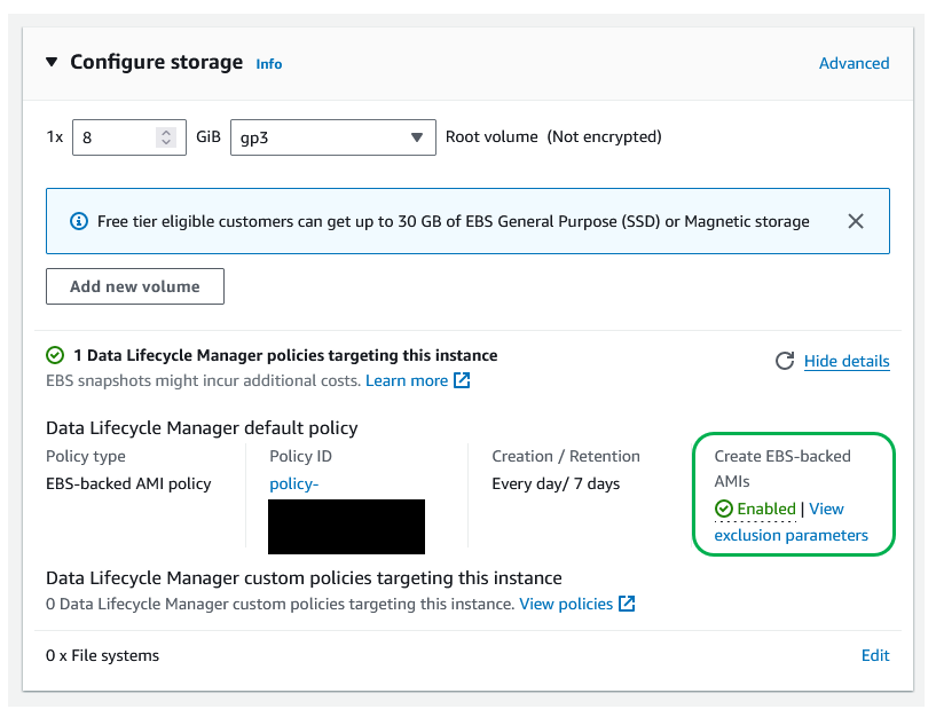The height and width of the screenshot is (718, 936).
Task: Dismiss the free tier notification with the X
Action: tap(856, 221)
